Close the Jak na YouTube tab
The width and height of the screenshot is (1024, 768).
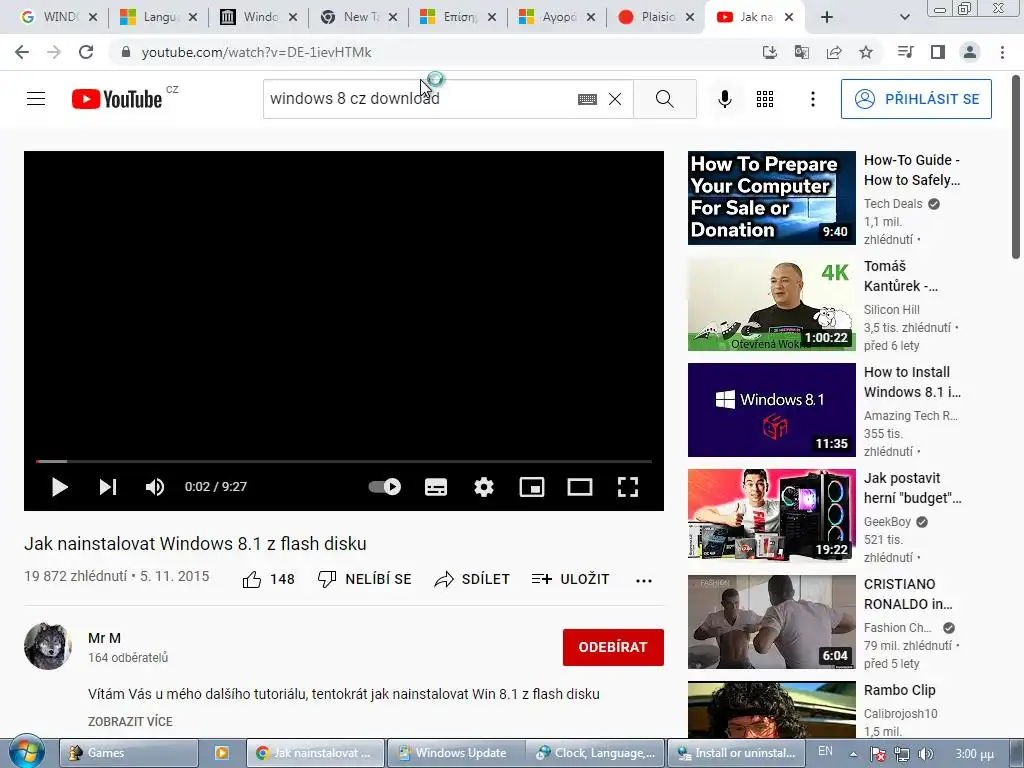coord(789,17)
